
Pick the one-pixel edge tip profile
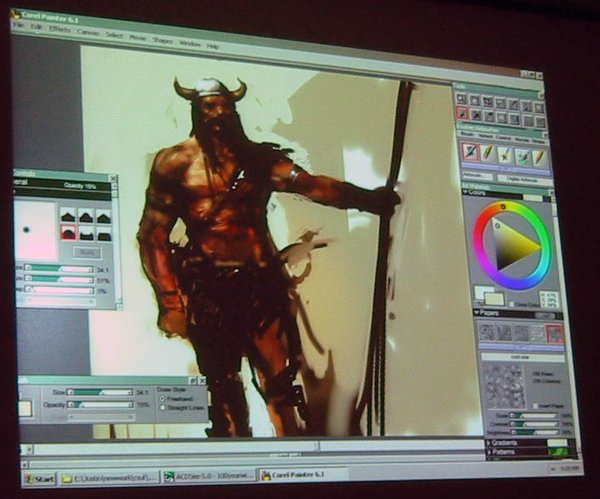104,234
